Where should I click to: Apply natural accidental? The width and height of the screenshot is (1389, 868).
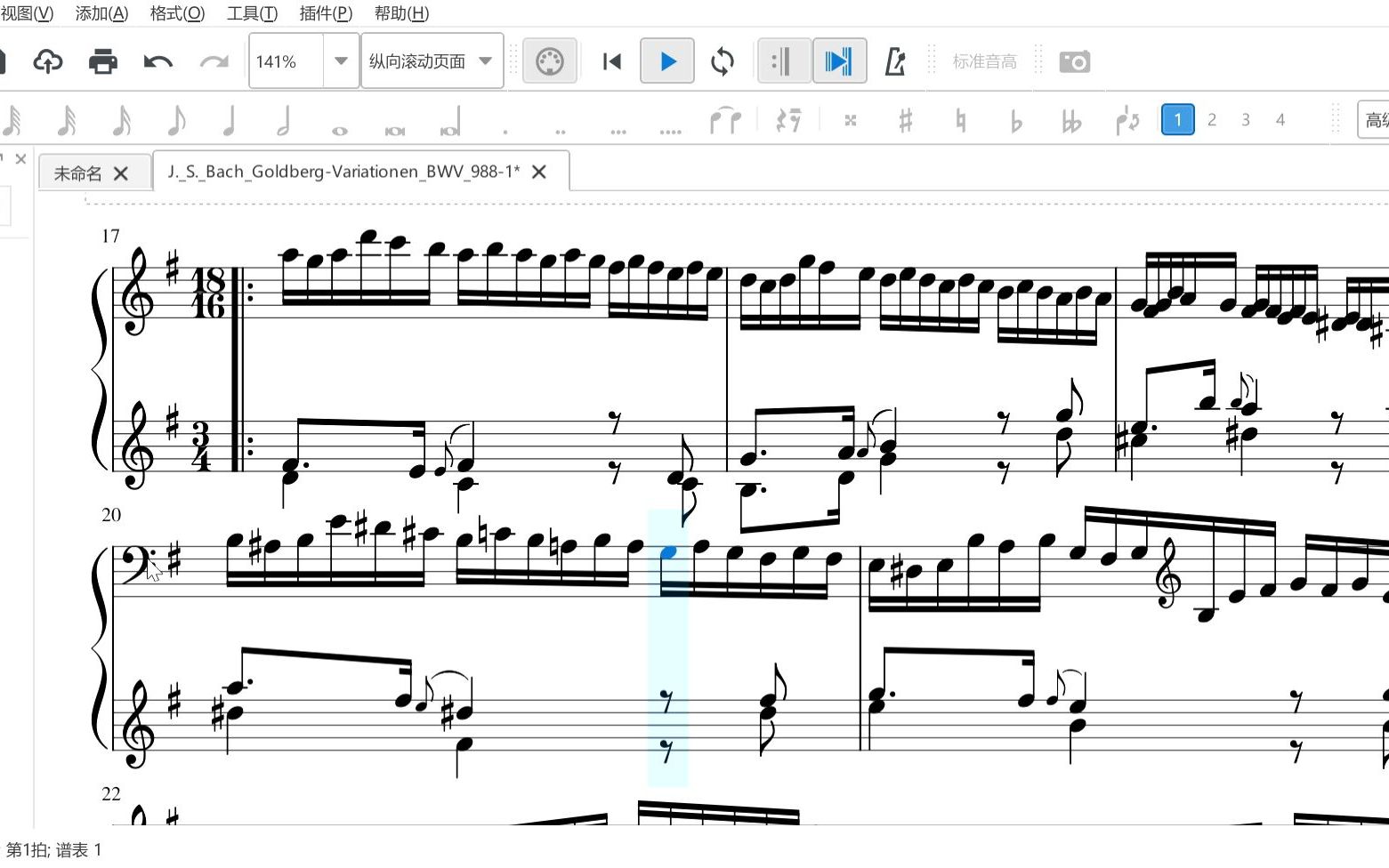click(x=961, y=120)
